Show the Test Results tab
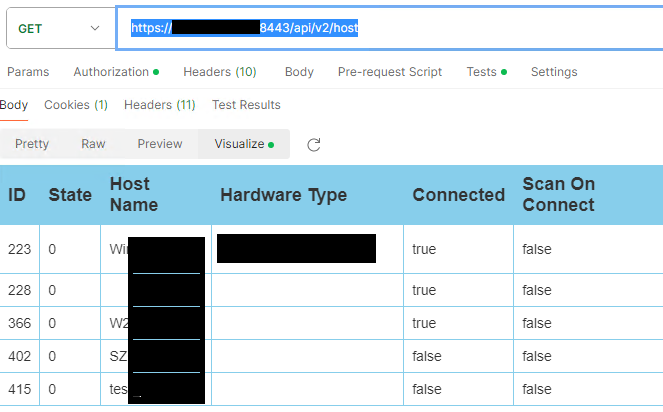The height and width of the screenshot is (412, 663). pyautogui.click(x=246, y=105)
